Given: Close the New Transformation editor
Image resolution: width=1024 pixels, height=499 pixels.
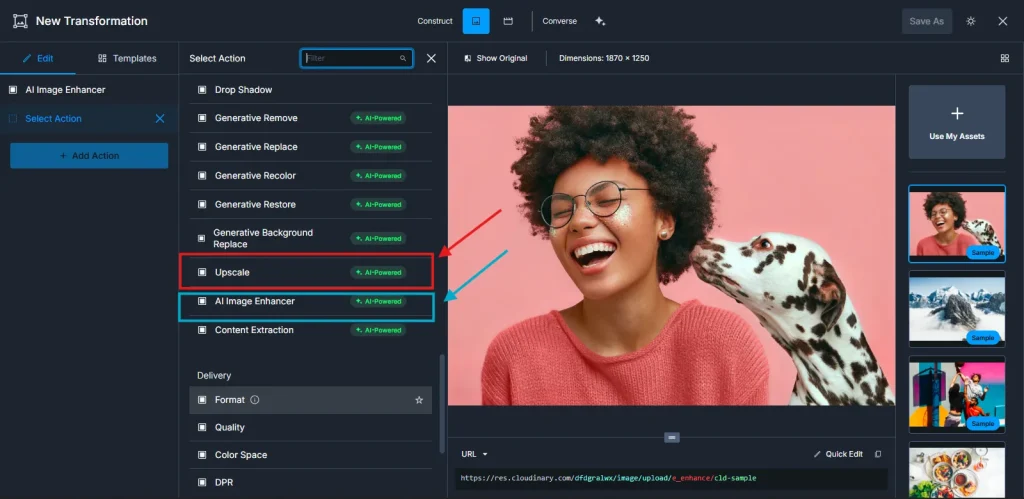Looking at the screenshot, I should click(x=1002, y=21).
